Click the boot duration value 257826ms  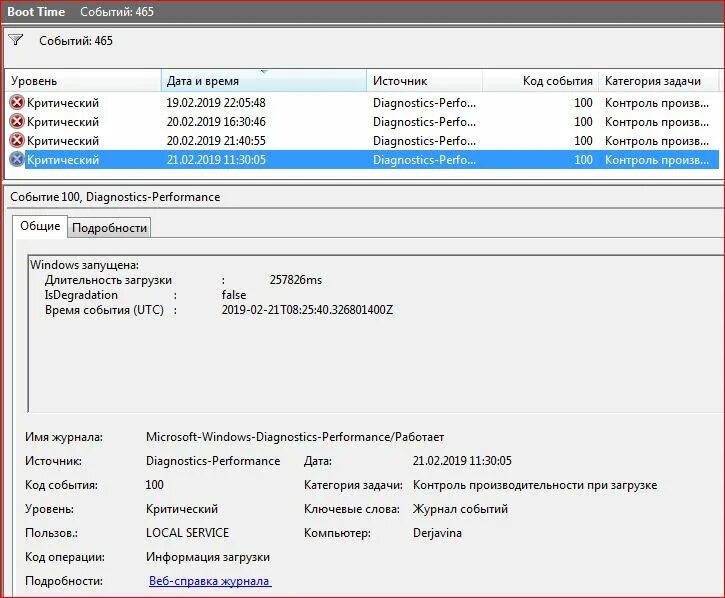[295, 280]
